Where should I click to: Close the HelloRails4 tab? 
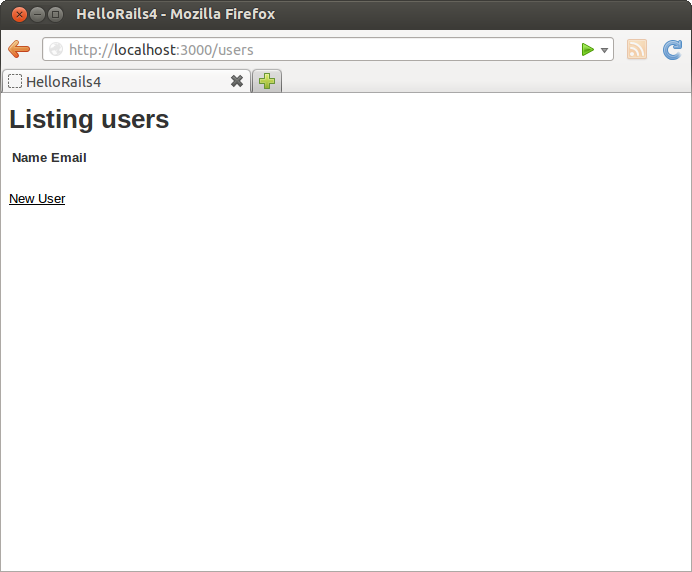click(237, 81)
